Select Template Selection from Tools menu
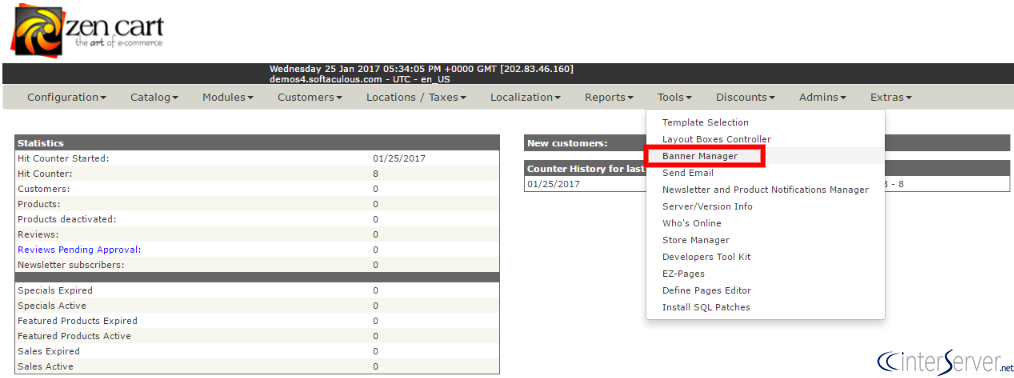The height and width of the screenshot is (378, 1014). (x=705, y=123)
